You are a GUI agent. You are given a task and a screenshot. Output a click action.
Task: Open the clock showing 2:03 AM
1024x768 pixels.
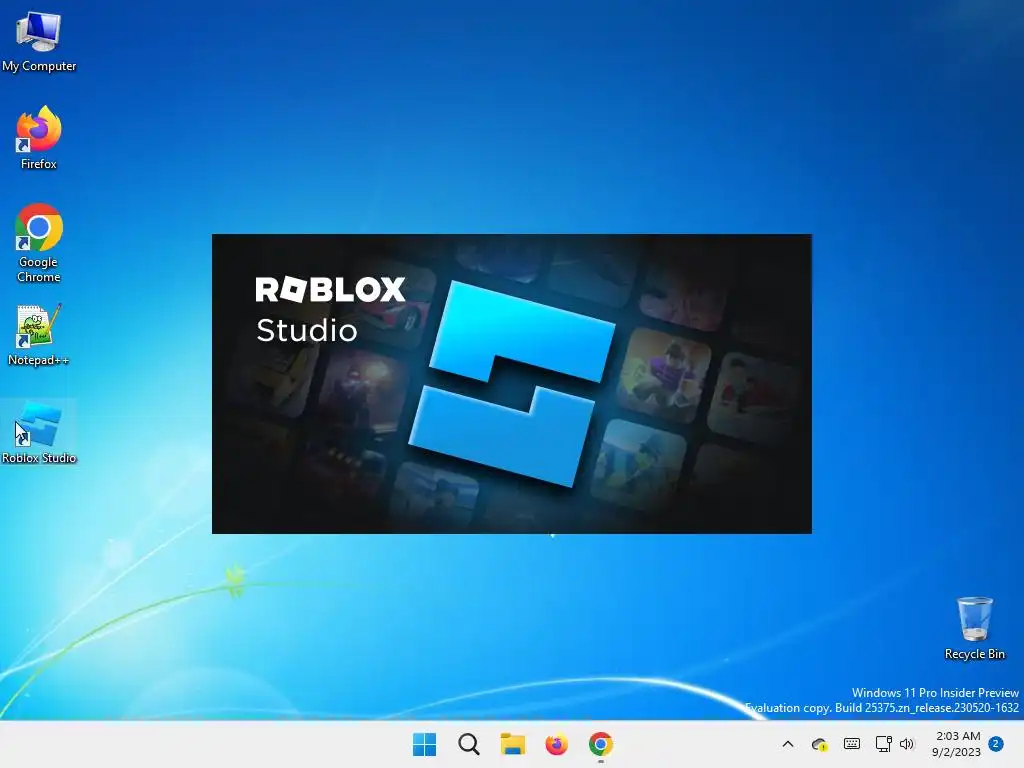pyautogui.click(x=957, y=744)
